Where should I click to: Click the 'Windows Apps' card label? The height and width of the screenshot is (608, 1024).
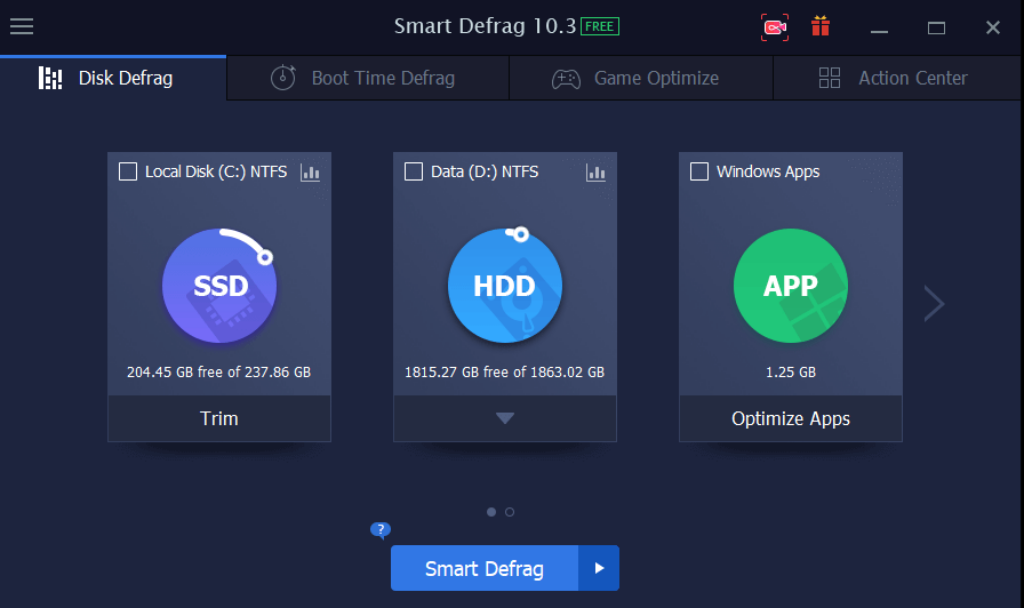768,172
